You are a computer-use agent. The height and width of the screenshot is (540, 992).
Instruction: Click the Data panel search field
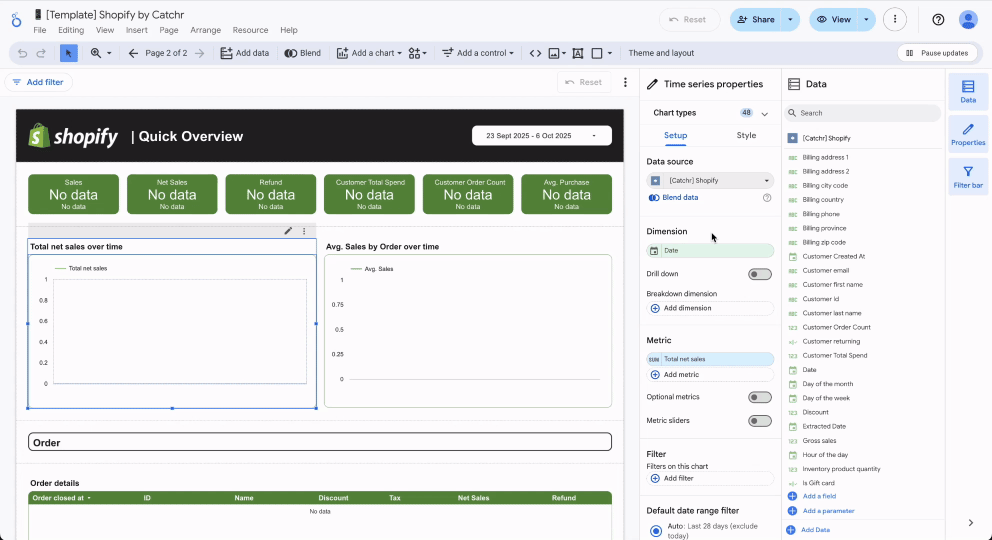[x=862, y=113]
